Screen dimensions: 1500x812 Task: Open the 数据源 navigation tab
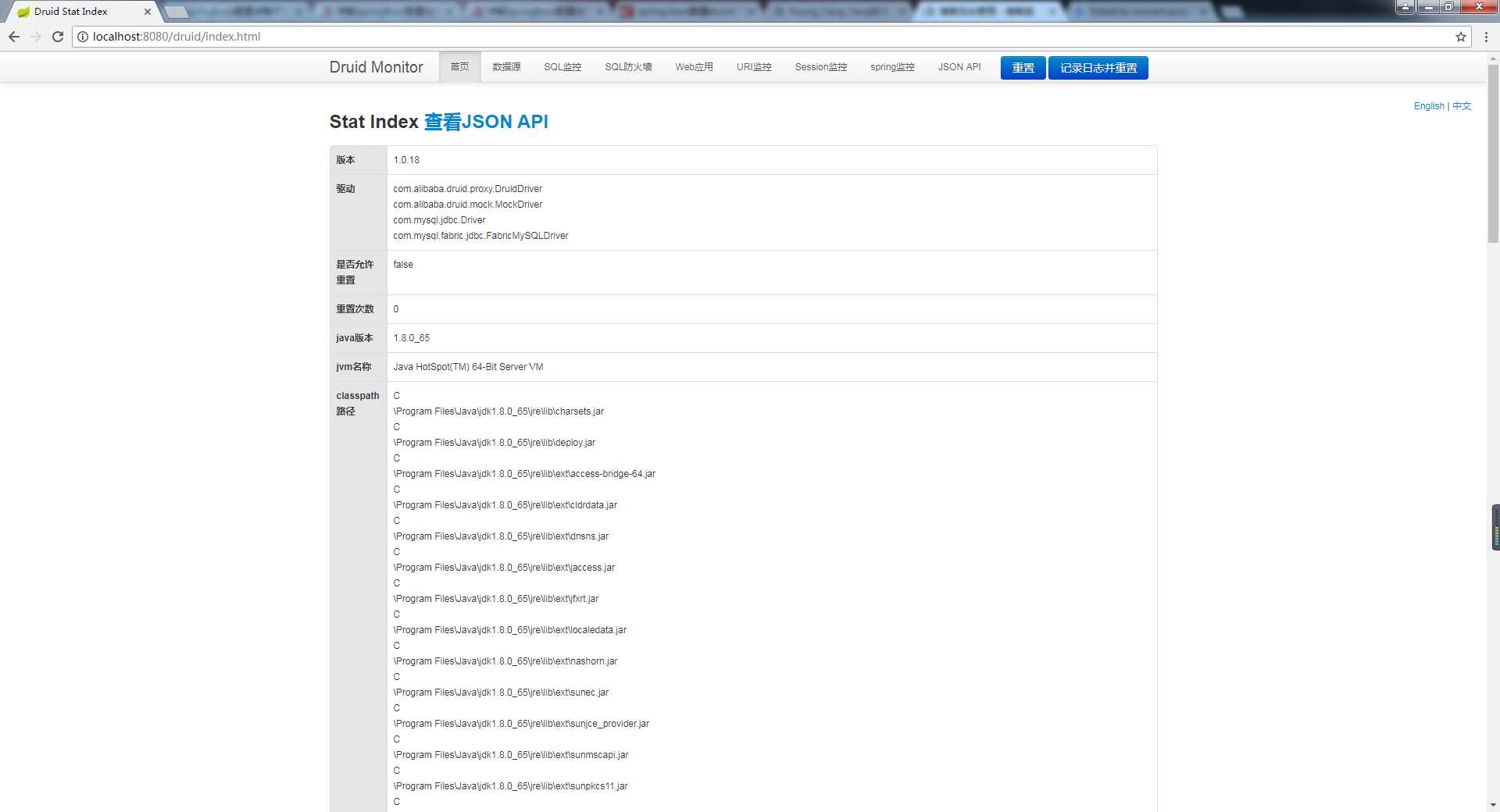[x=506, y=67]
